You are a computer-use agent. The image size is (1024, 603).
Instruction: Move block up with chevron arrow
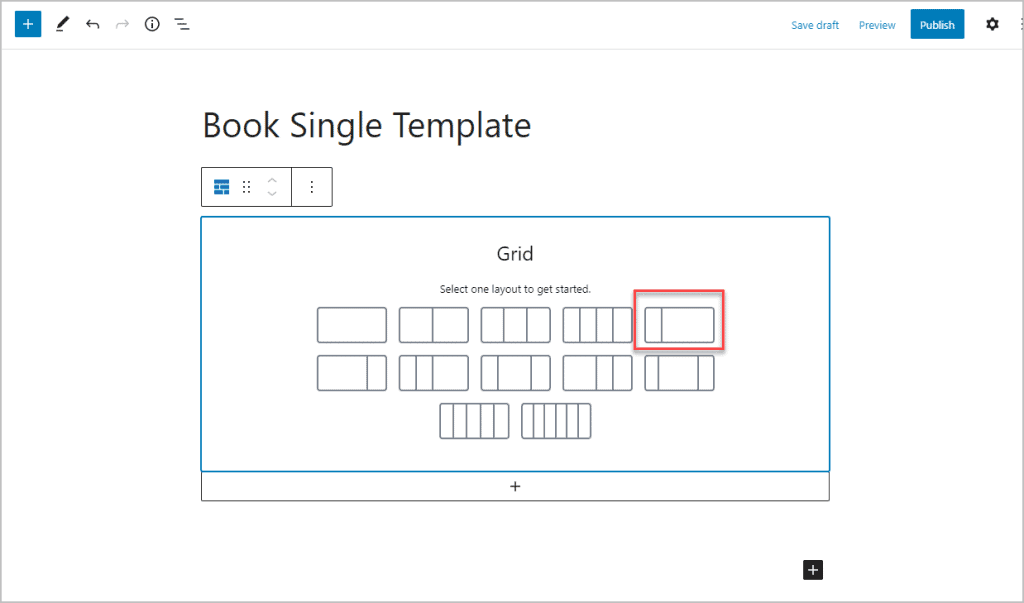tap(272, 180)
